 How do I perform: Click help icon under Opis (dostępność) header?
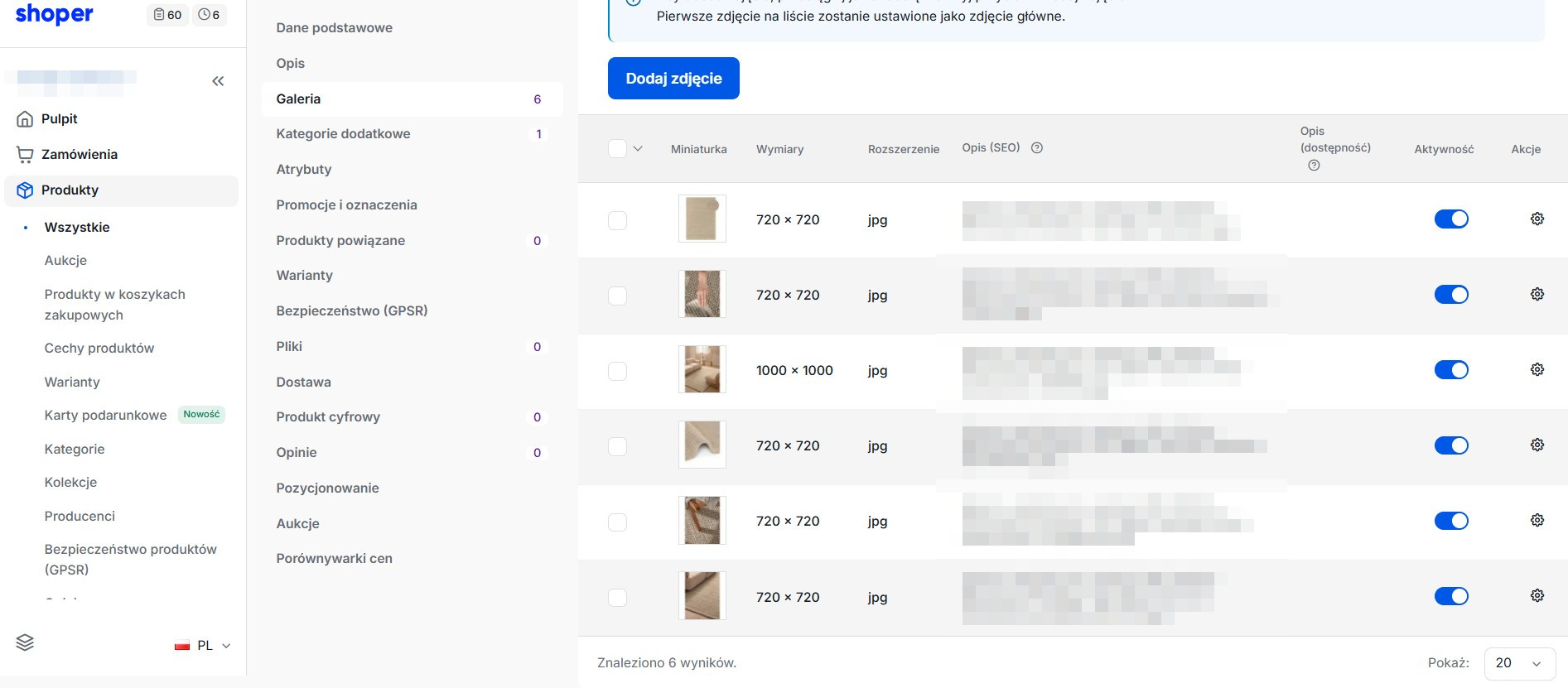coord(1314,166)
